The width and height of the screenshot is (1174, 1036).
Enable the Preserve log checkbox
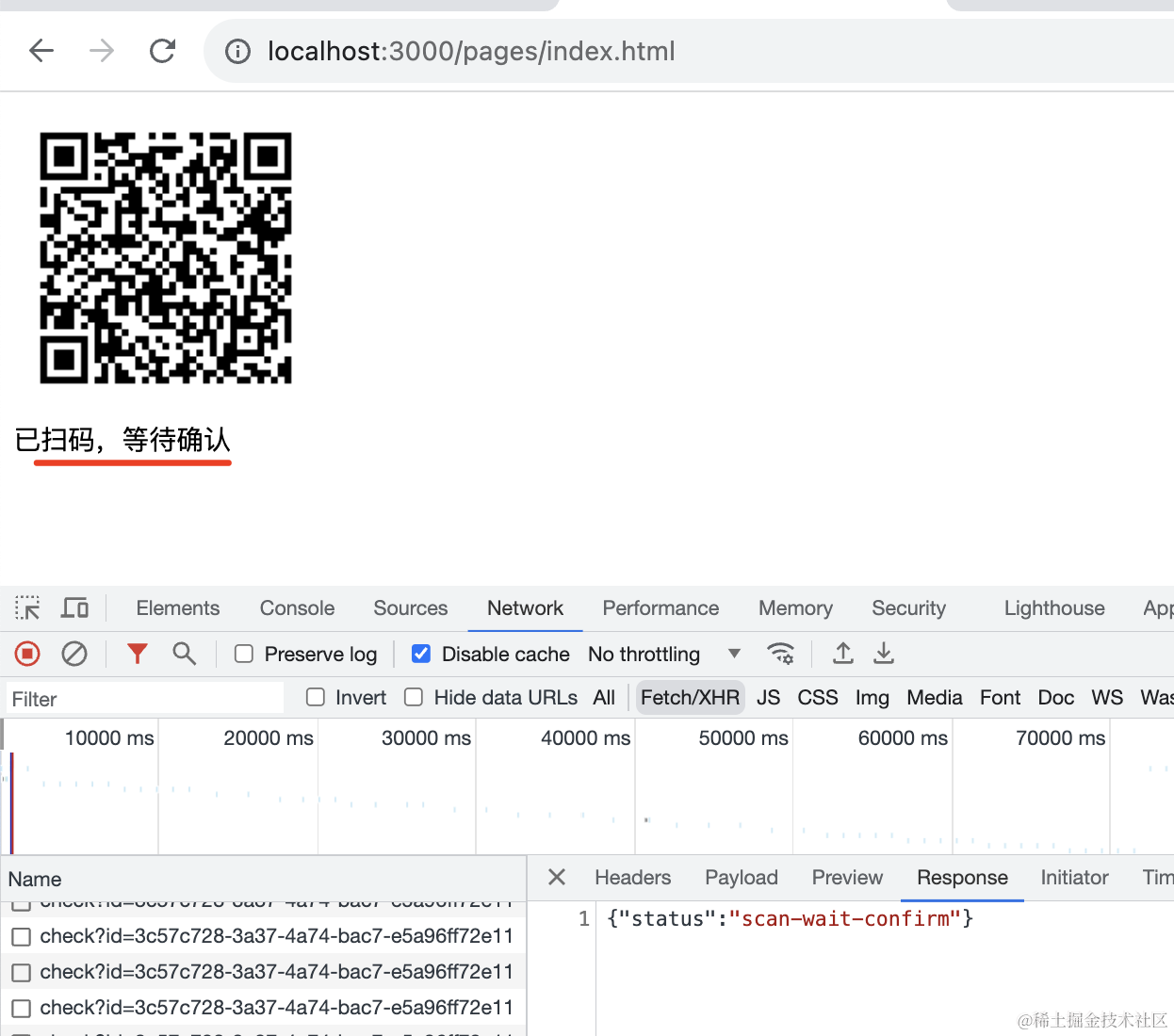[x=244, y=654]
